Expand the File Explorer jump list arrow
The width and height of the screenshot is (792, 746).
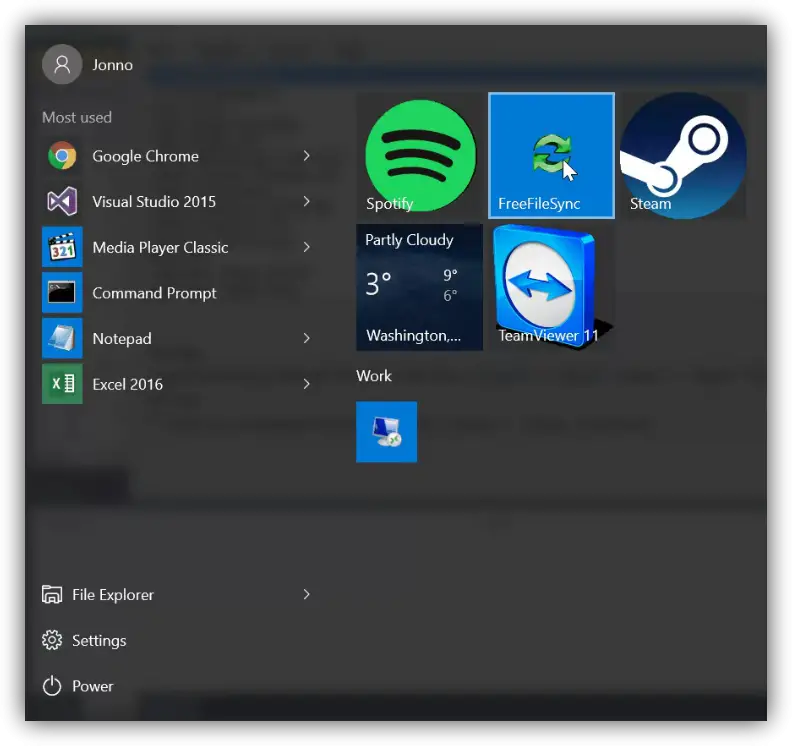(307, 594)
